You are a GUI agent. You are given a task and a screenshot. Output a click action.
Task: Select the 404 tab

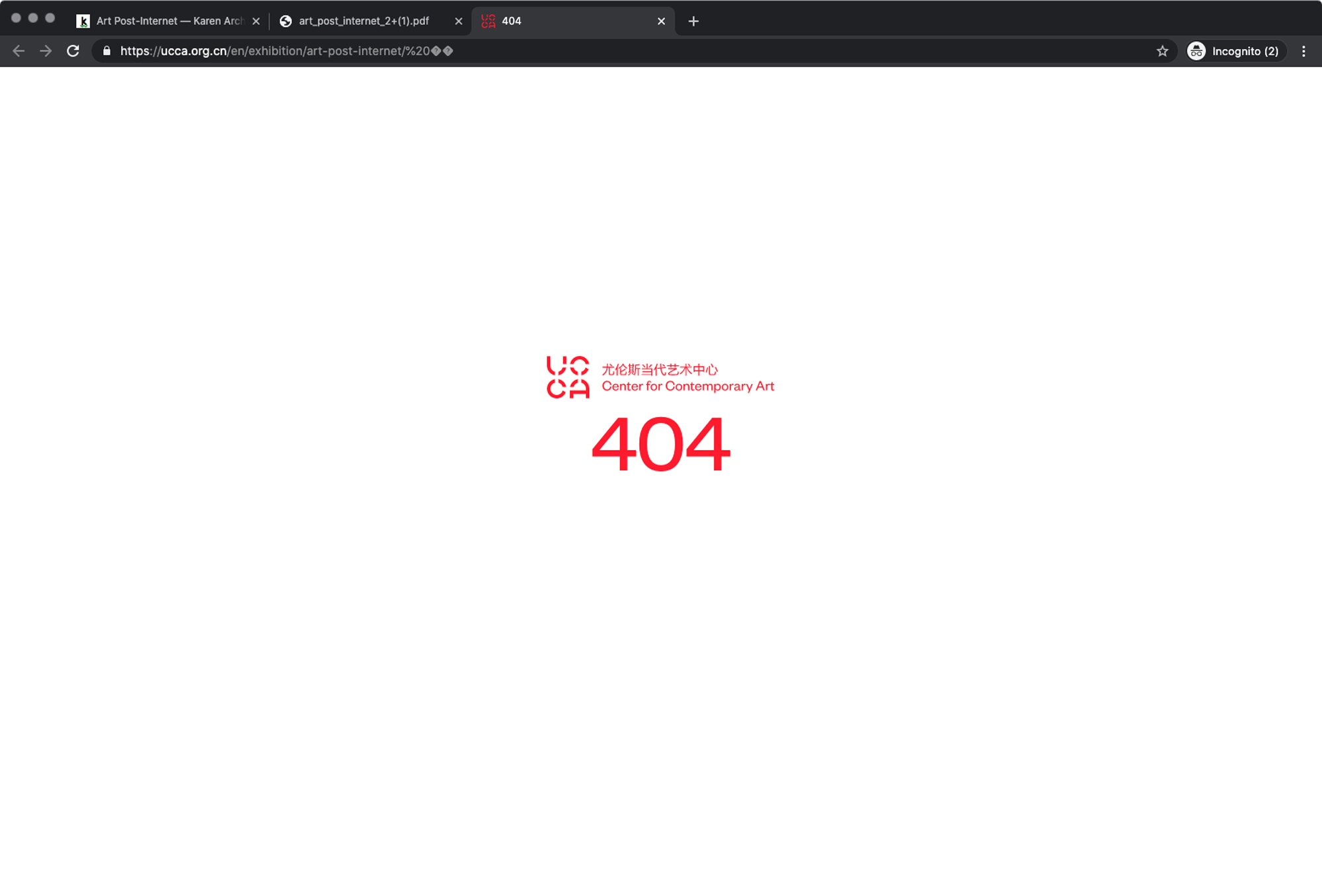pos(562,21)
